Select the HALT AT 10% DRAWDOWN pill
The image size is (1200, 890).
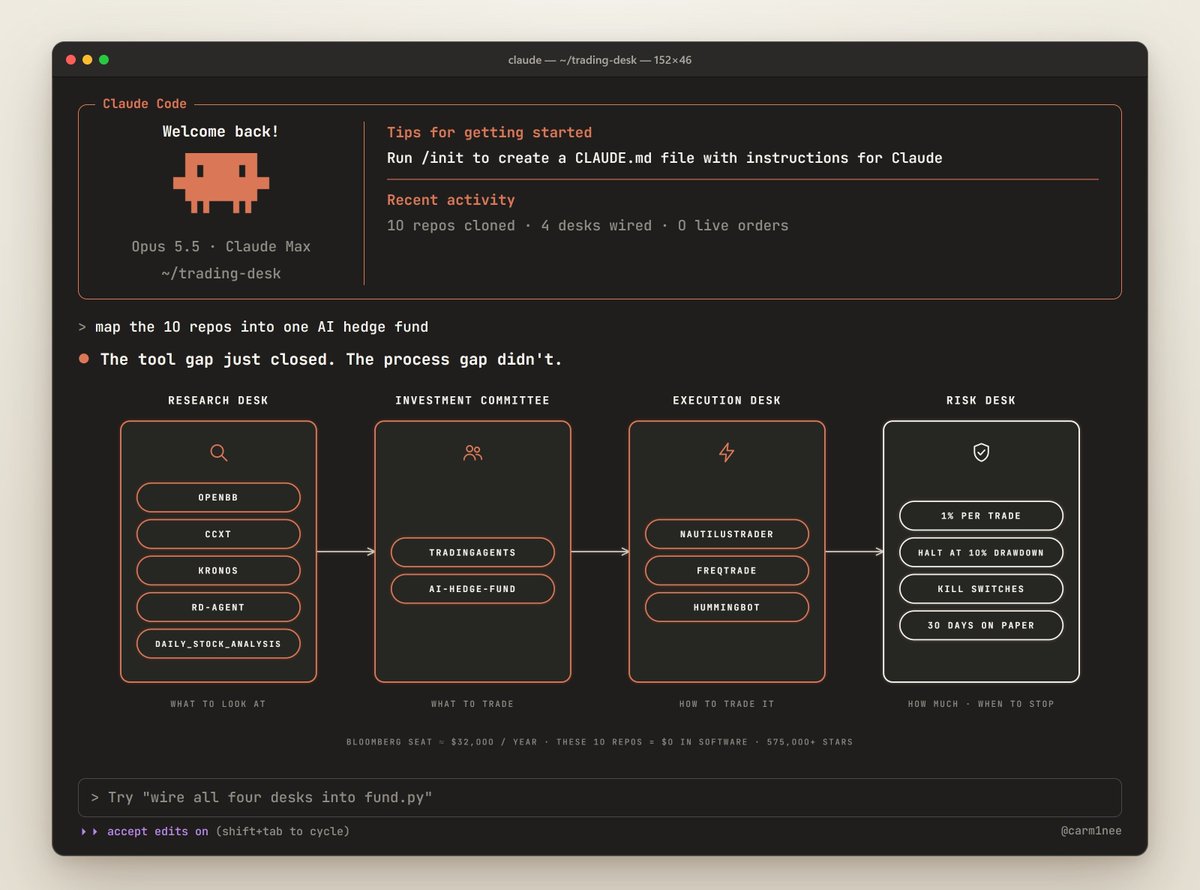[x=981, y=552]
